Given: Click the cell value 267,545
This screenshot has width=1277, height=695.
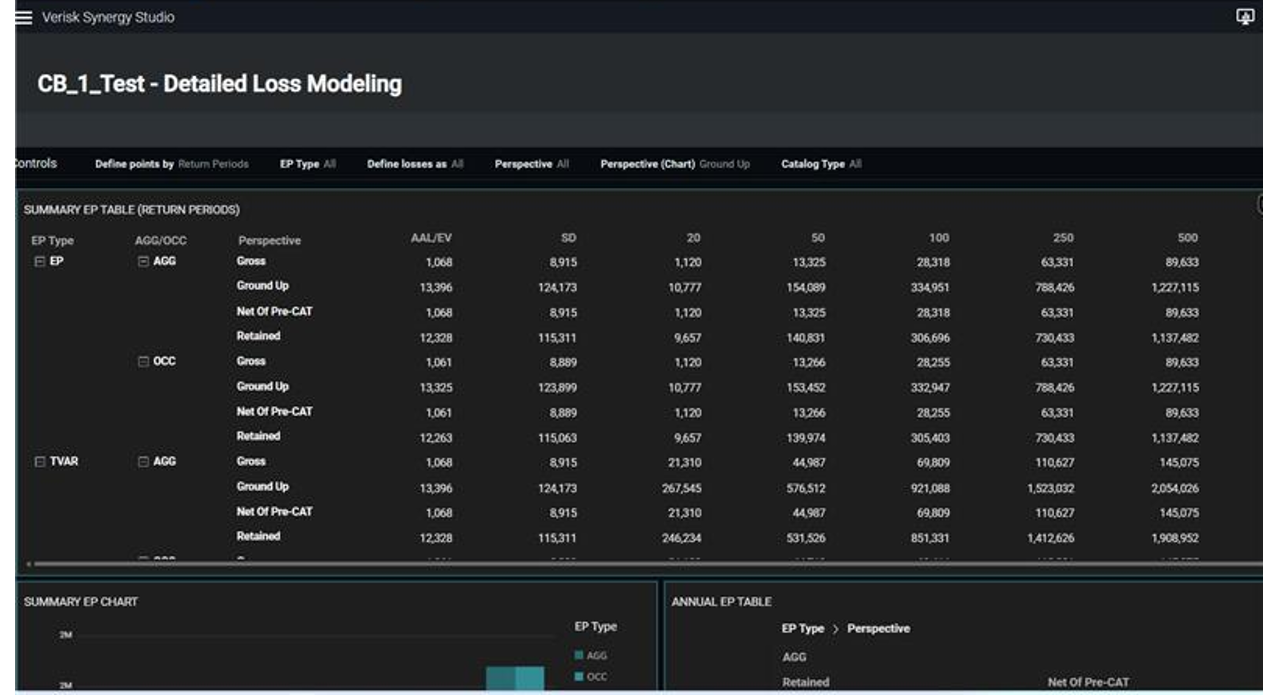Looking at the screenshot, I should click(x=681, y=488).
